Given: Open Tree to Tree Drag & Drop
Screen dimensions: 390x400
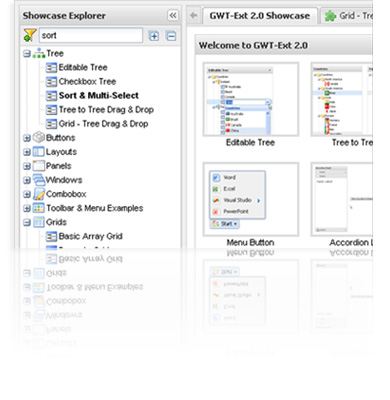Looking at the screenshot, I should coord(106,110).
